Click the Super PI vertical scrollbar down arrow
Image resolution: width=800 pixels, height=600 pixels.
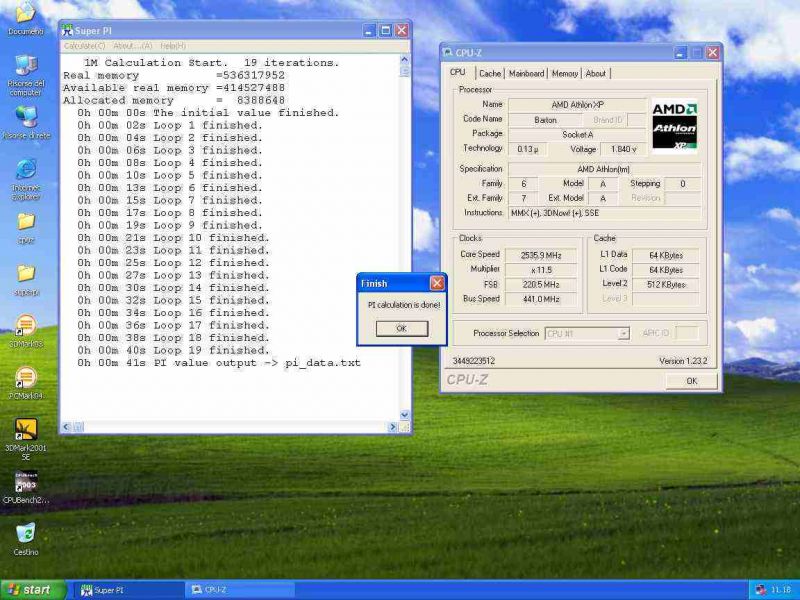(405, 415)
